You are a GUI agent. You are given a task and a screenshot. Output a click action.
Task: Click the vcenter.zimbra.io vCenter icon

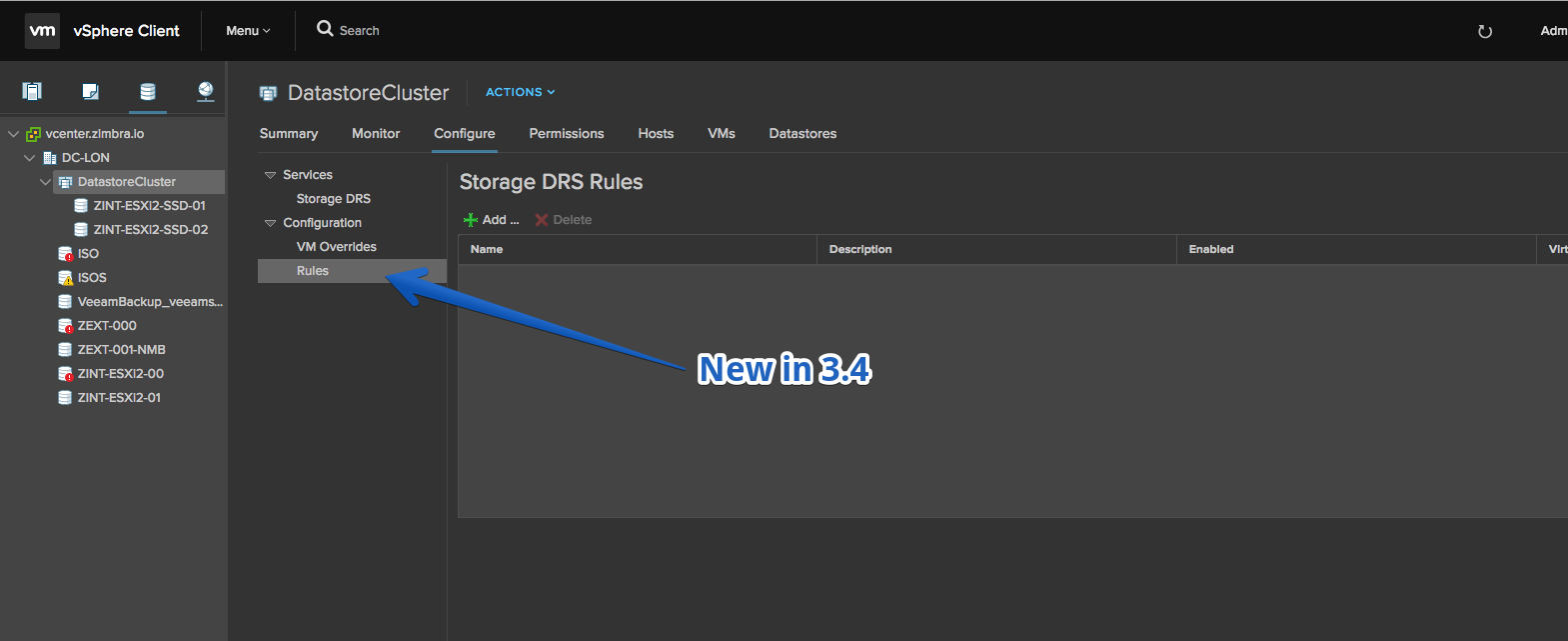(33, 134)
